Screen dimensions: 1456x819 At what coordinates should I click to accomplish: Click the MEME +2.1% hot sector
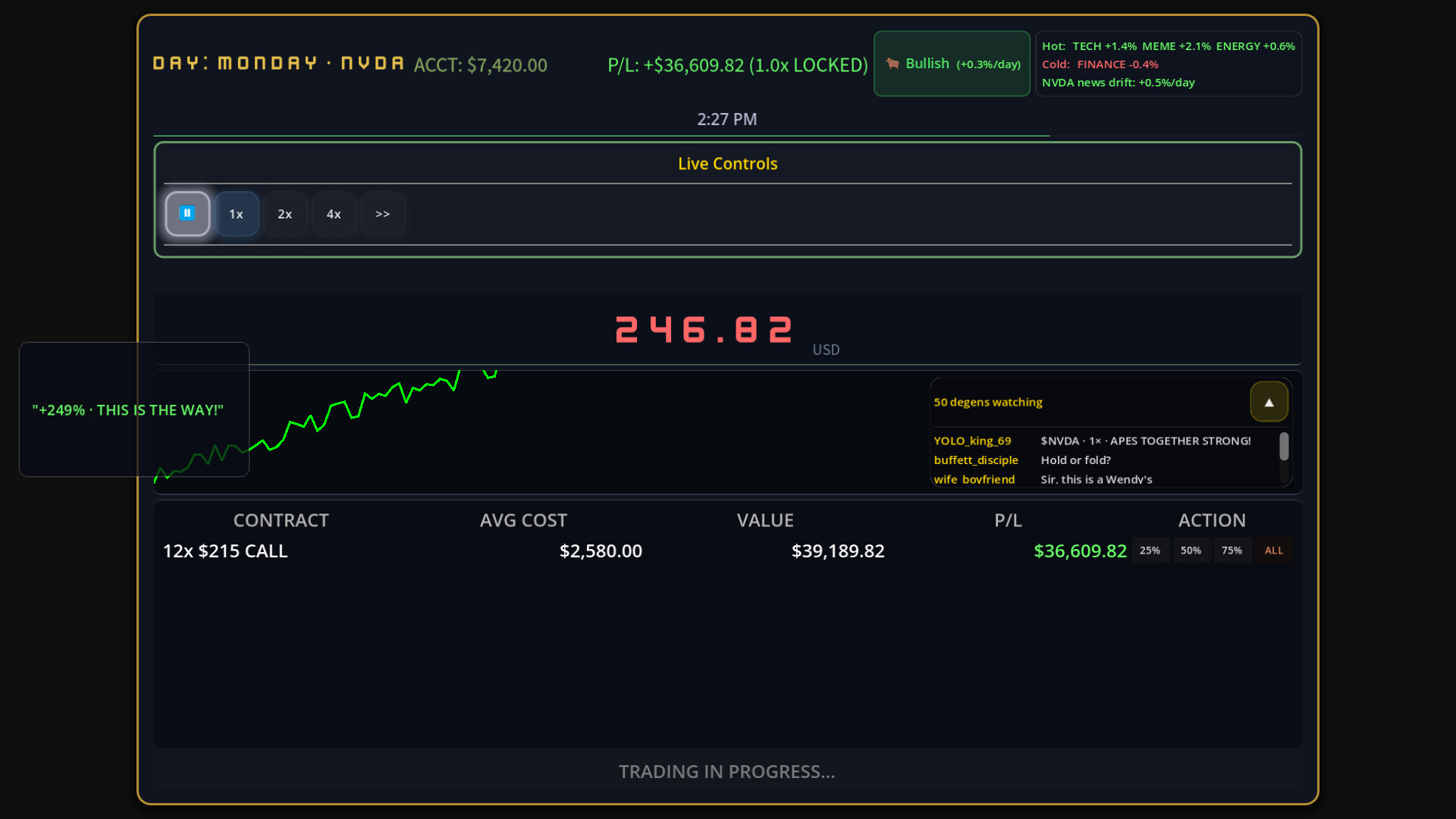pyautogui.click(x=1176, y=46)
